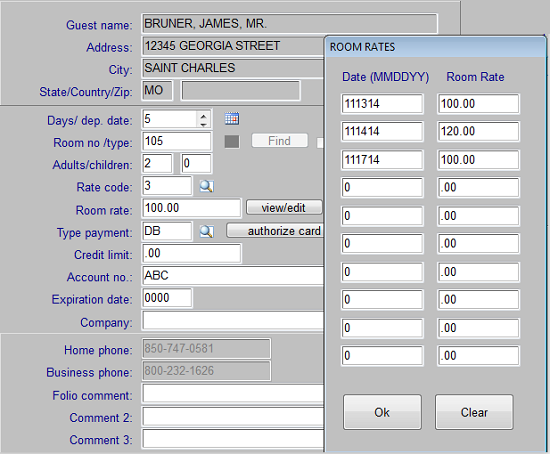Image resolution: width=550 pixels, height=454 pixels.
Task: Click the Company name field
Action: click(x=233, y=320)
